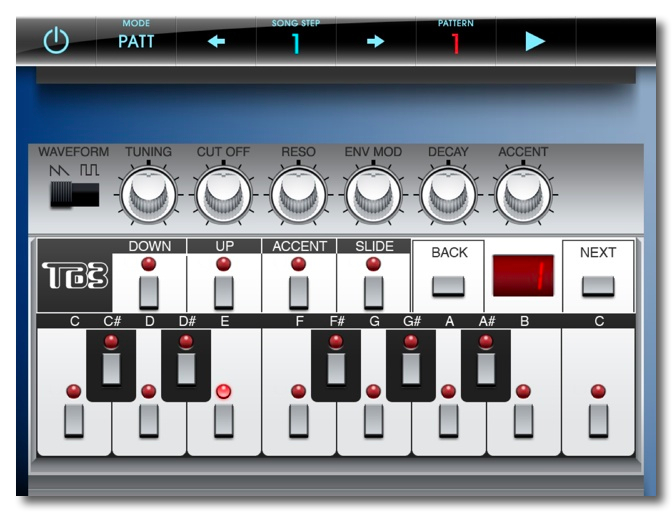Click the DOWN red LED indicator
Image resolution: width=672 pixels, height=512 pixels.
pyautogui.click(x=149, y=264)
